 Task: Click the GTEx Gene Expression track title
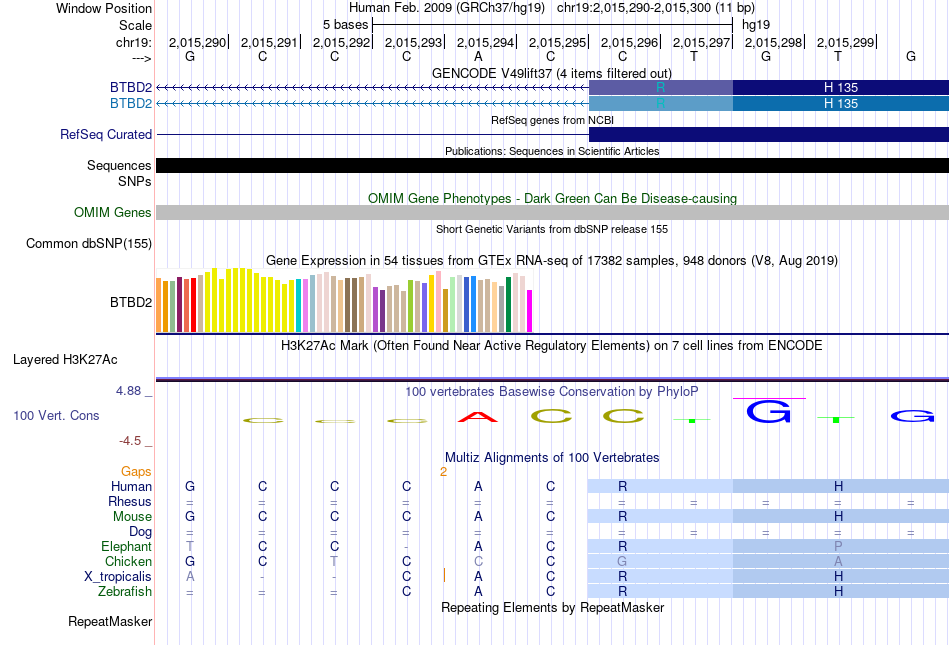point(552,260)
